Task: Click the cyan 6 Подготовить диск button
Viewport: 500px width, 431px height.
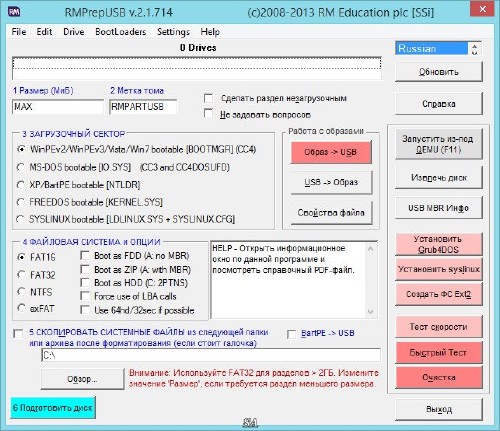Action: coord(53,408)
